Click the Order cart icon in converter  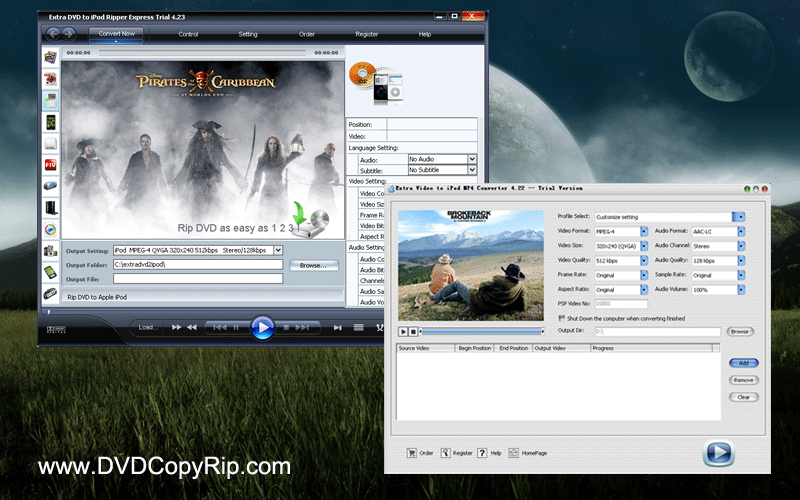coord(412,453)
